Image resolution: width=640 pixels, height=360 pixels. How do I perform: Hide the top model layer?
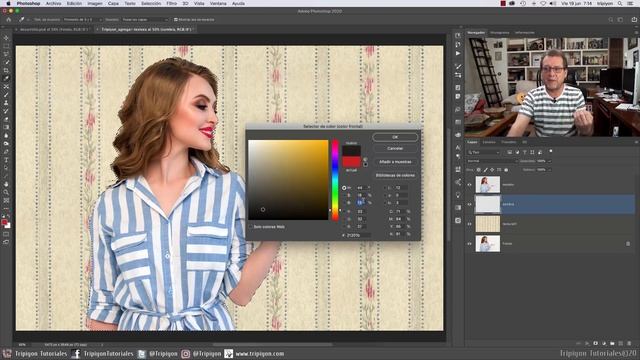pyautogui.click(x=469, y=185)
